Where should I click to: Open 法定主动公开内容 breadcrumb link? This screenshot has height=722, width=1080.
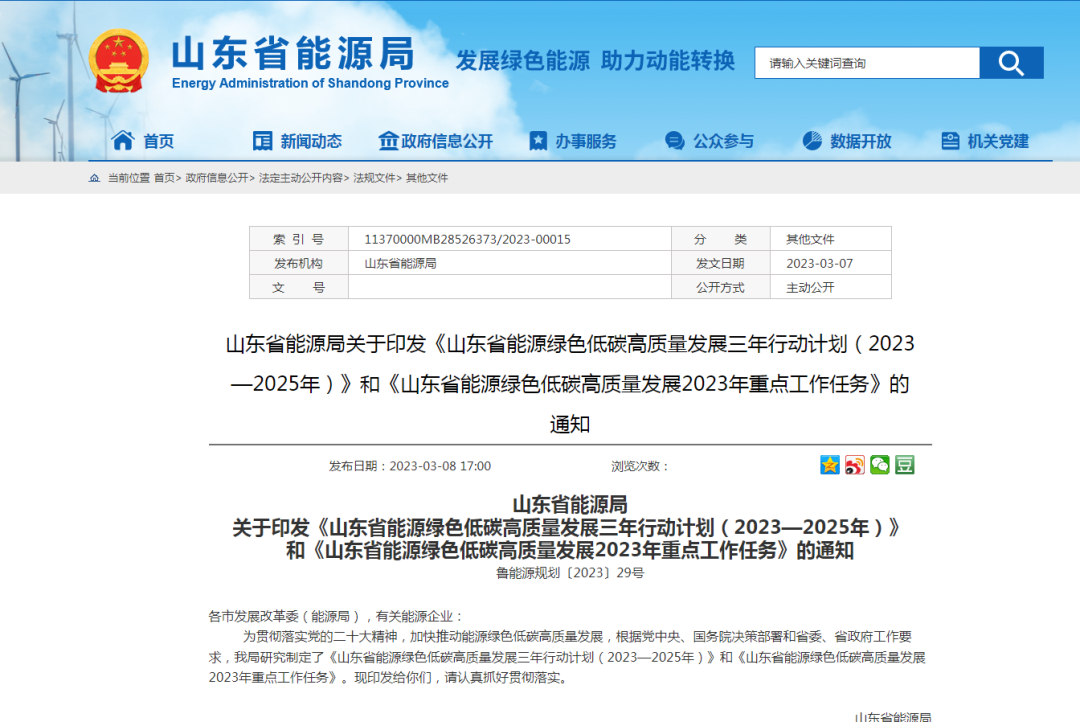[x=300, y=178]
